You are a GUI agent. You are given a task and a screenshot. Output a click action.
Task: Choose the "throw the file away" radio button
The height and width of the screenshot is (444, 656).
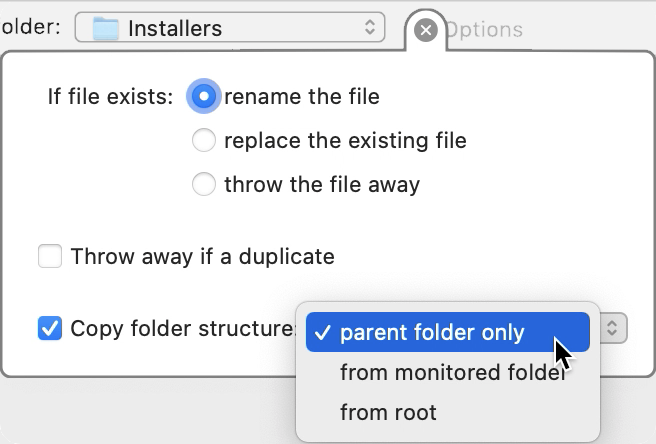point(204,185)
